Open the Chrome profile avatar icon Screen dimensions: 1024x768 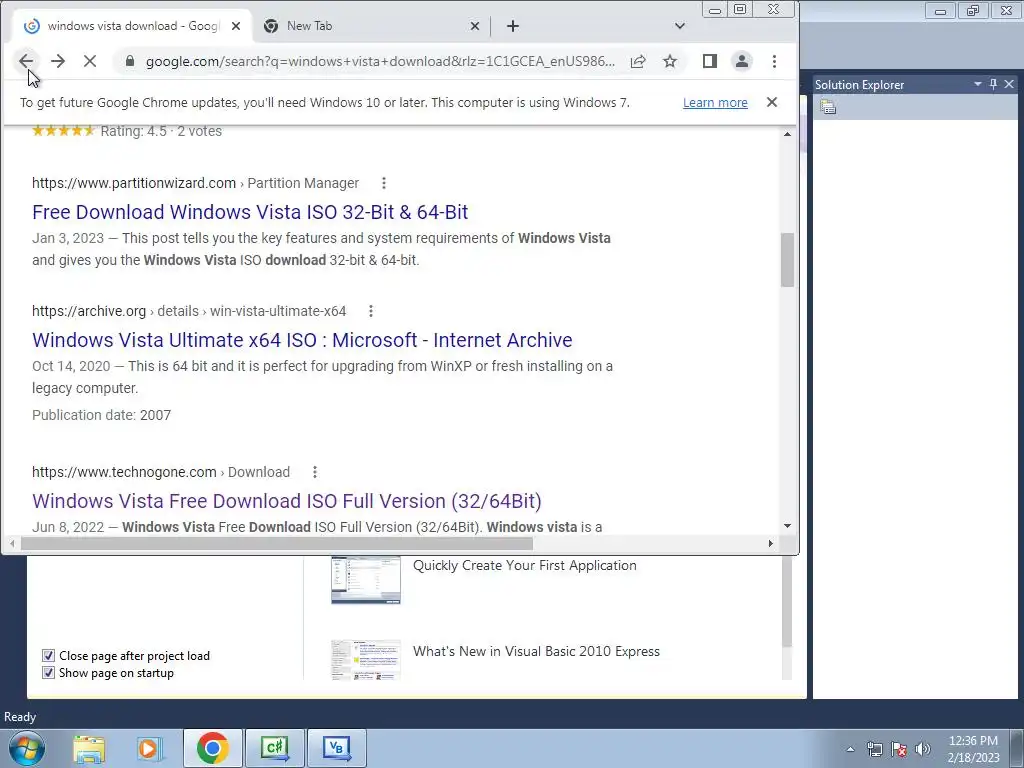pos(742,61)
